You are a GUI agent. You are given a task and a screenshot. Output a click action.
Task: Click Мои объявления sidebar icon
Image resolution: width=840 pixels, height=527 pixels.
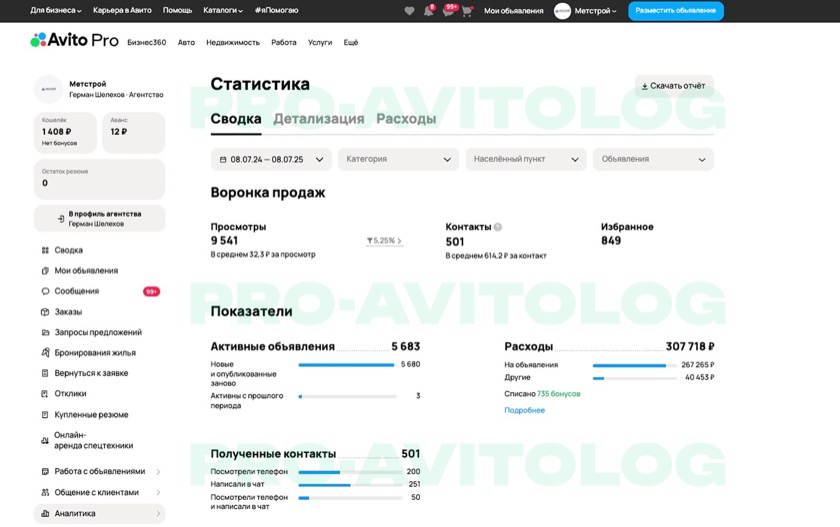pyautogui.click(x=45, y=270)
